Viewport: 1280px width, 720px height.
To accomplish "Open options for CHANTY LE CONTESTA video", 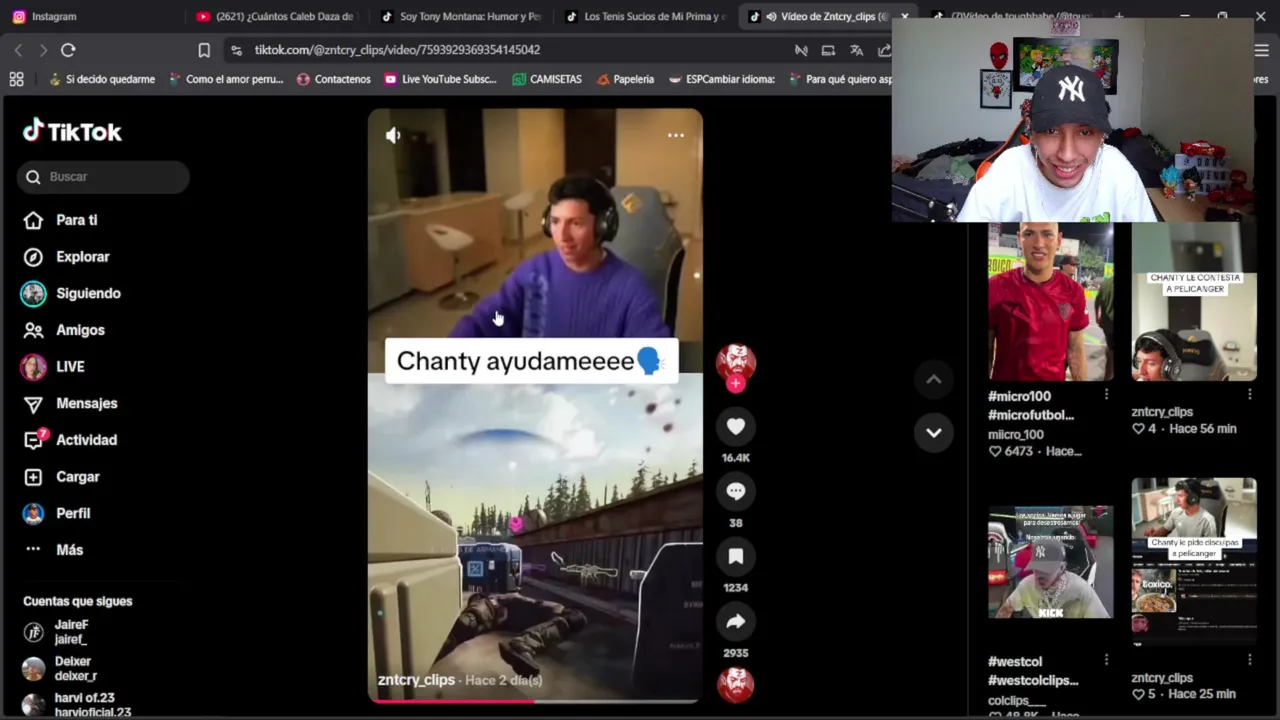I will click(x=1249, y=395).
